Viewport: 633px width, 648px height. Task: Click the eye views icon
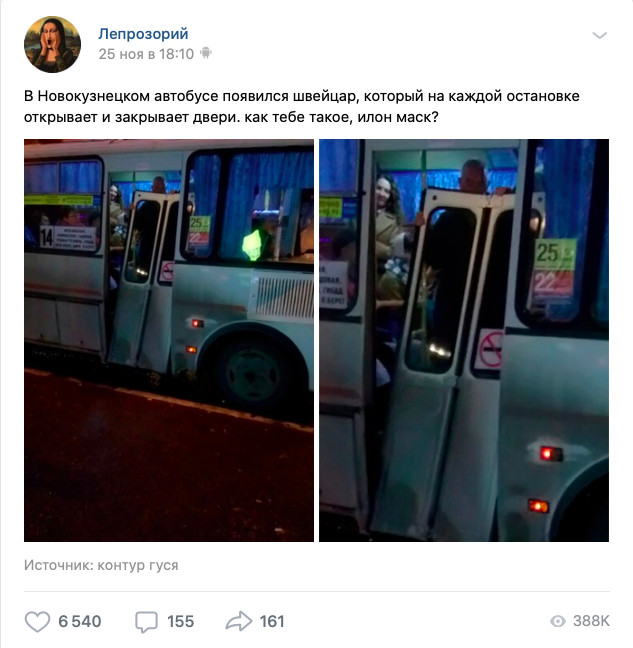pyautogui.click(x=557, y=621)
